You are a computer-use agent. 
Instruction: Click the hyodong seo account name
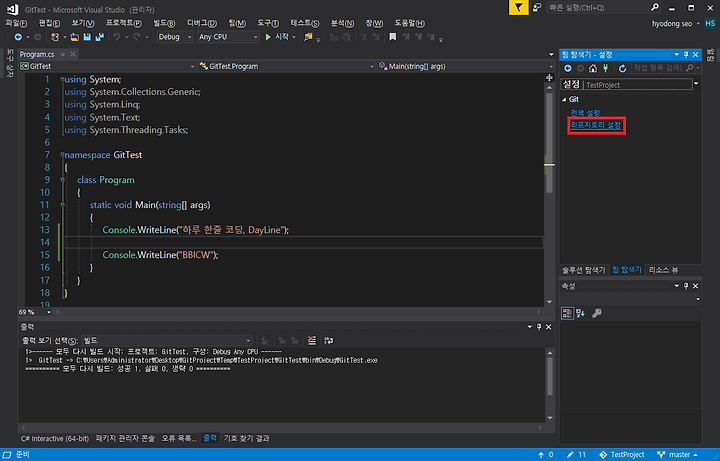[672, 23]
